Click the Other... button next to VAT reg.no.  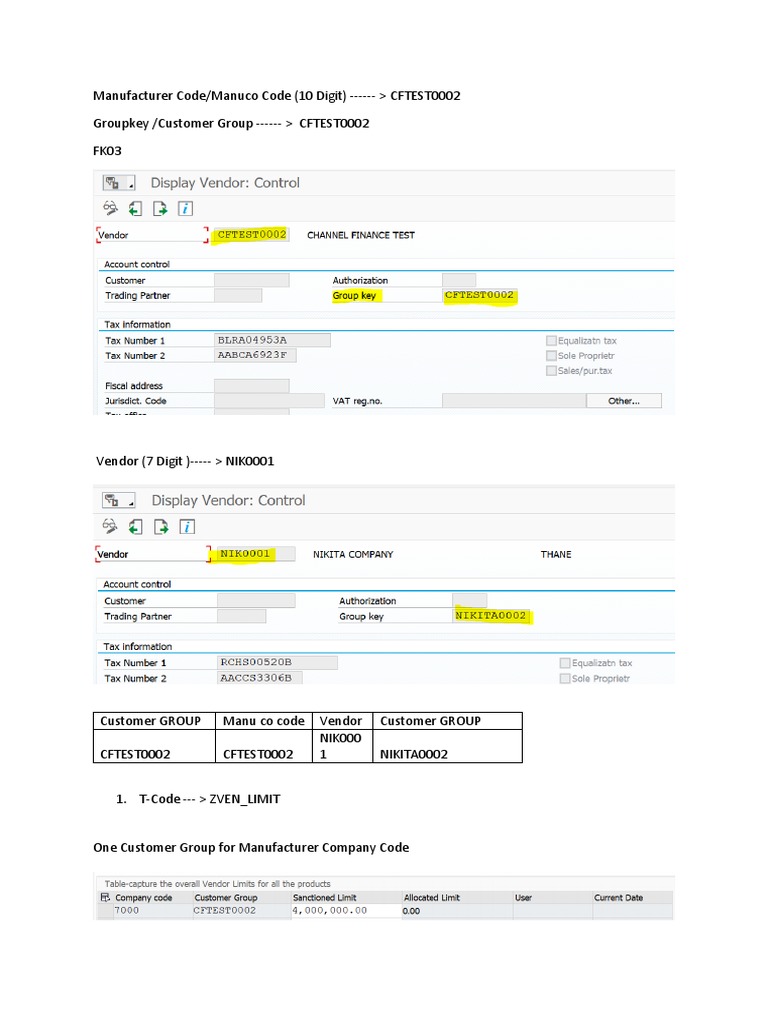624,401
